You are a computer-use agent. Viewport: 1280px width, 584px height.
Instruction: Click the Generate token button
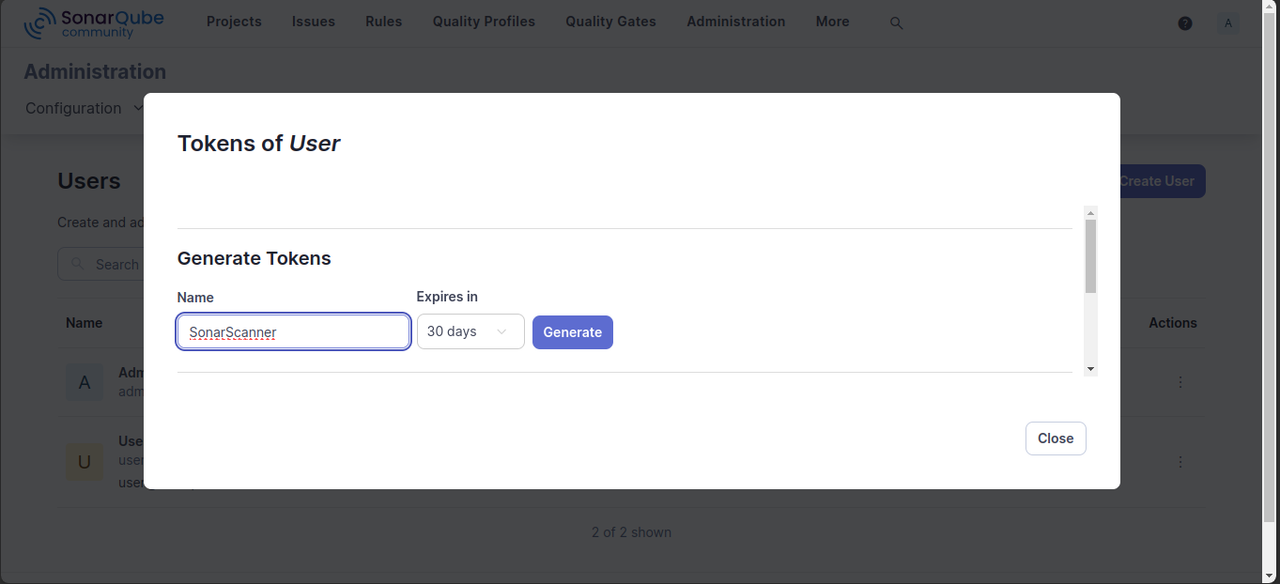click(572, 332)
